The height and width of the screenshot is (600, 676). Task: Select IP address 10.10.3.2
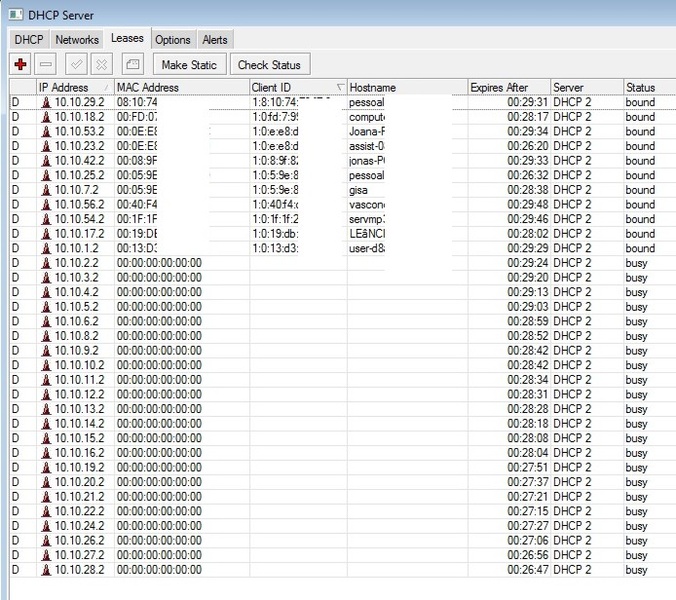tap(76, 278)
